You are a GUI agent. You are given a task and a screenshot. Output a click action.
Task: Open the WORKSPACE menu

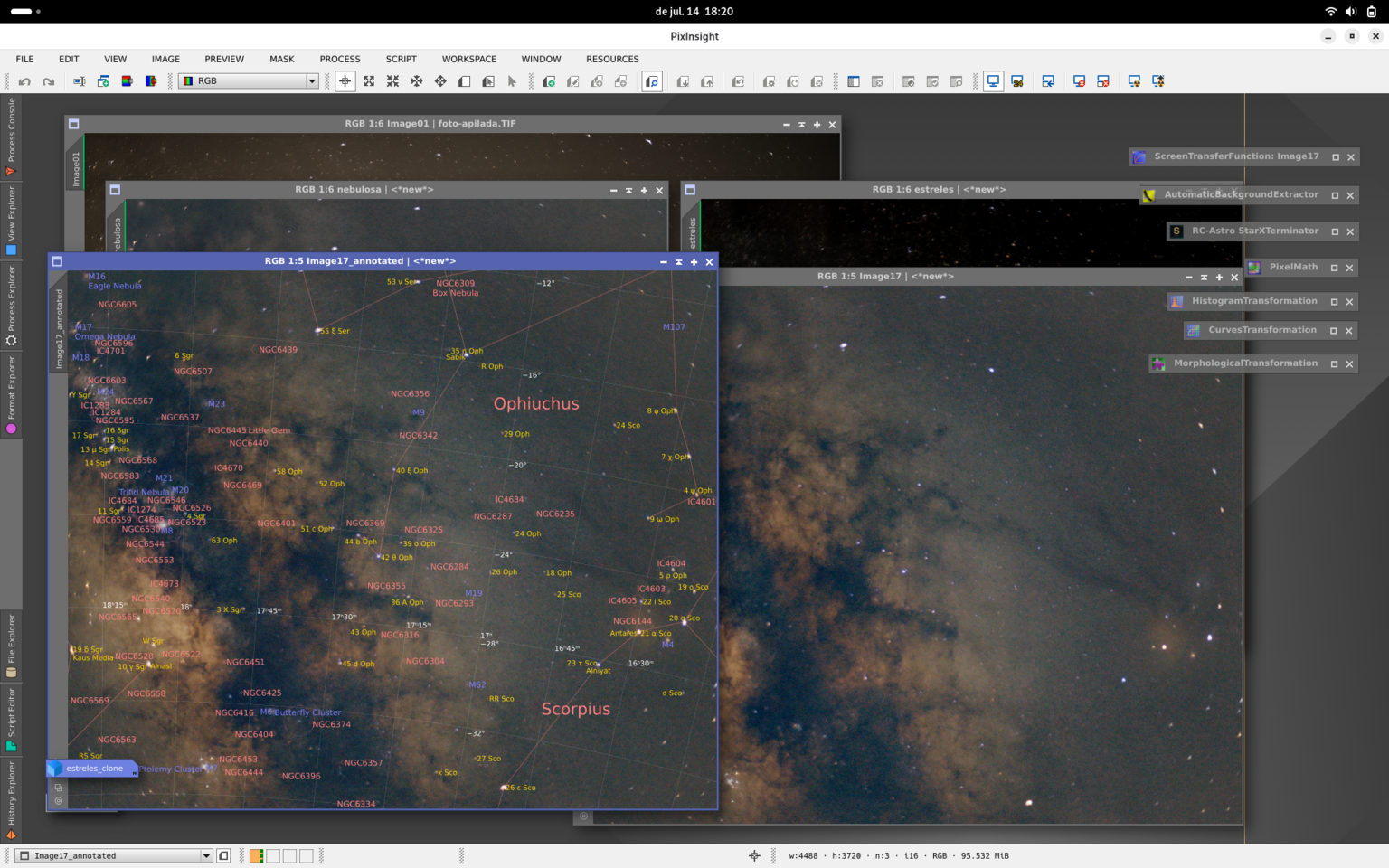[x=469, y=59]
